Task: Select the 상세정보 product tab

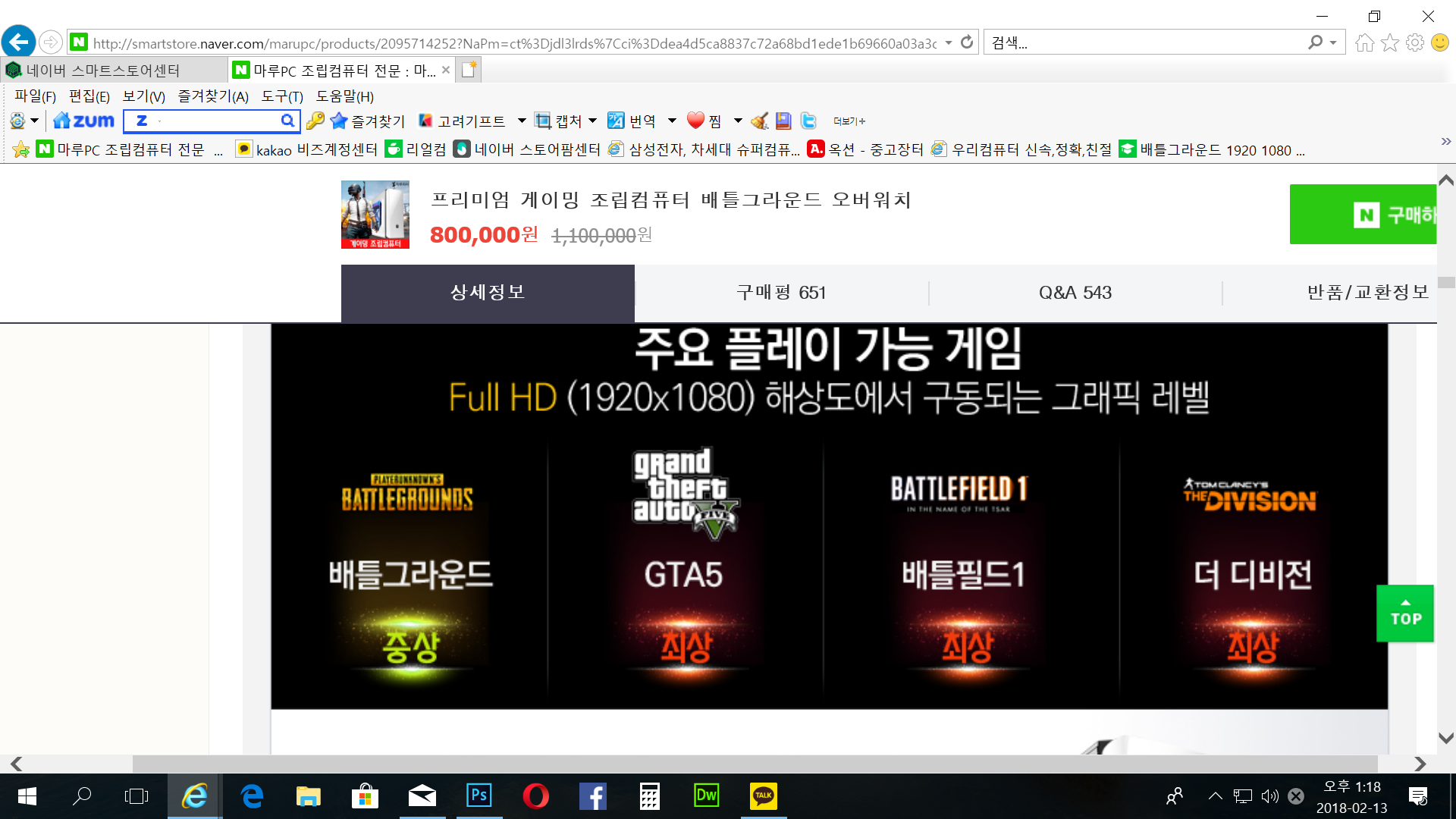Action: click(x=488, y=293)
